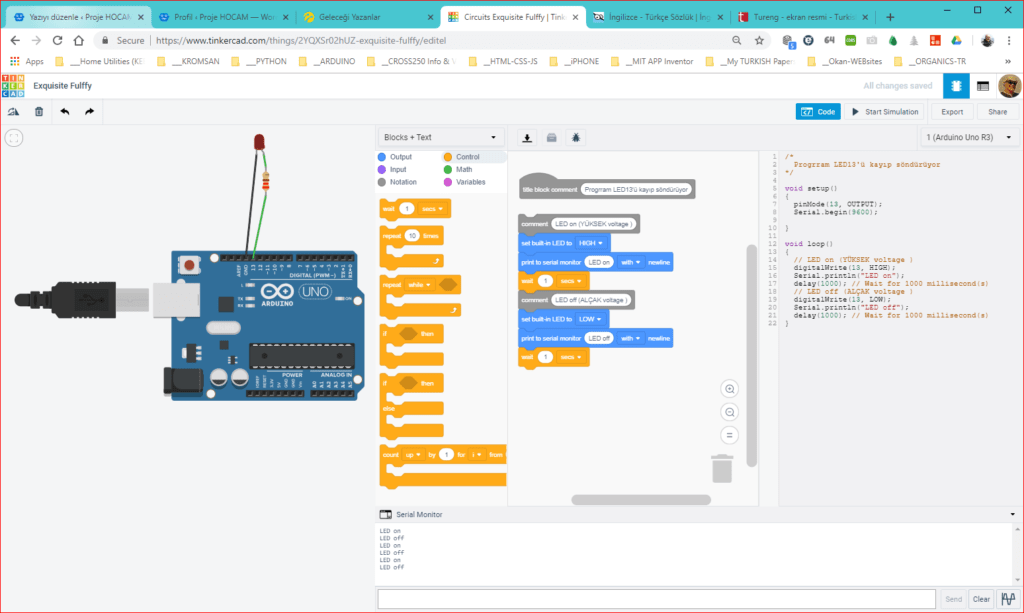
Task: Zoom in on blocks with the magnifier icon
Action: [x=729, y=389]
